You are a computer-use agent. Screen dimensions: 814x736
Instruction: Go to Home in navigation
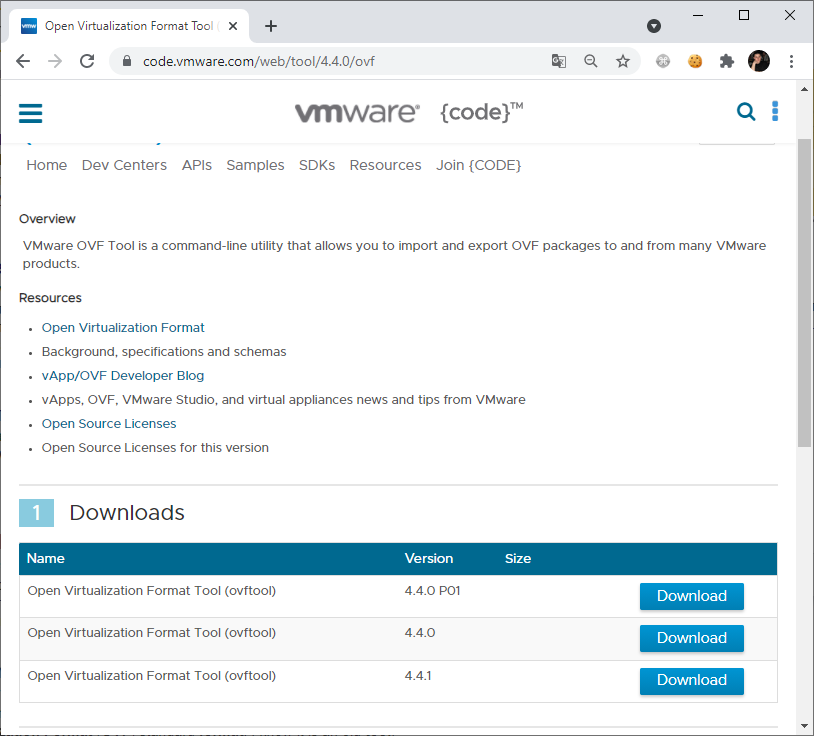(47, 165)
